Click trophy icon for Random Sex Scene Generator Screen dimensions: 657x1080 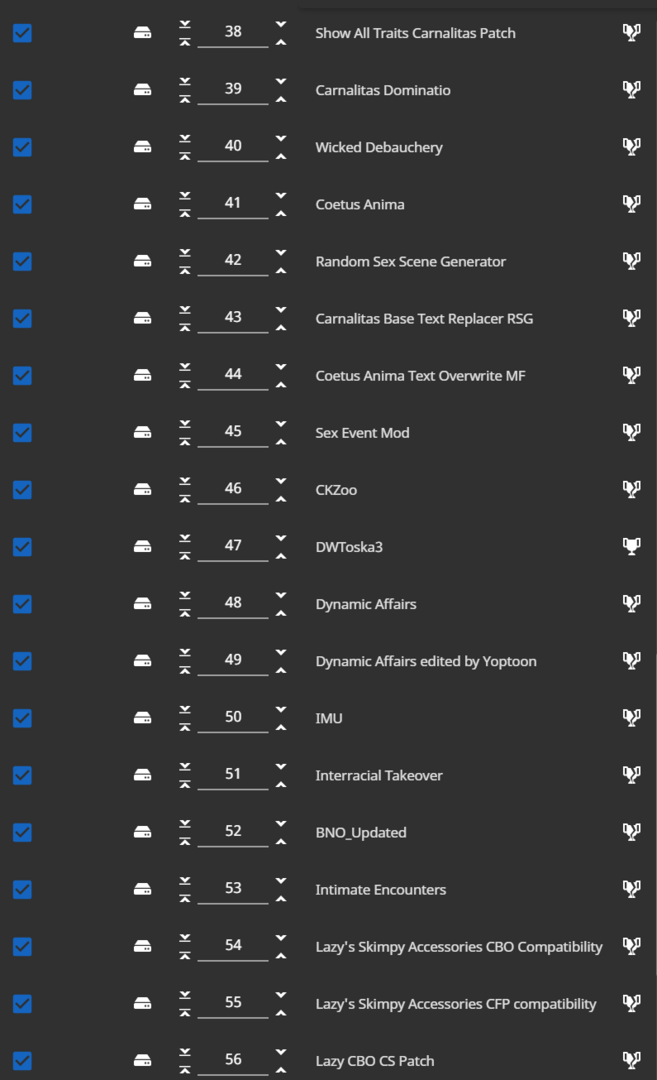(x=632, y=261)
